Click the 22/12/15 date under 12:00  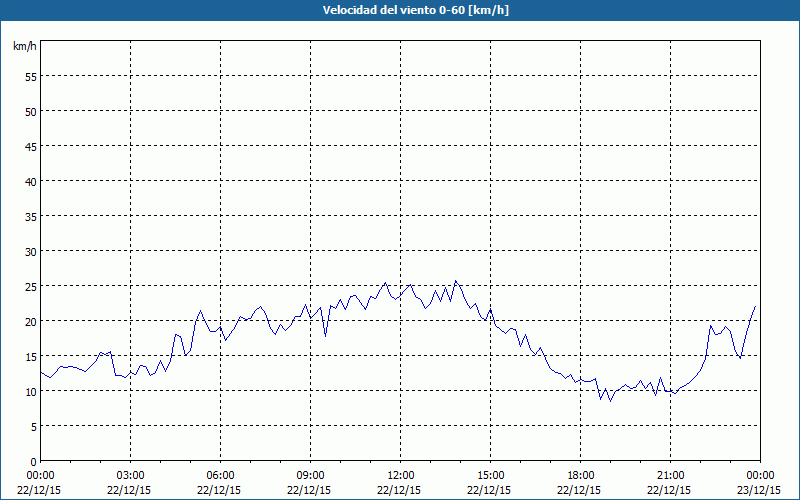click(x=399, y=490)
